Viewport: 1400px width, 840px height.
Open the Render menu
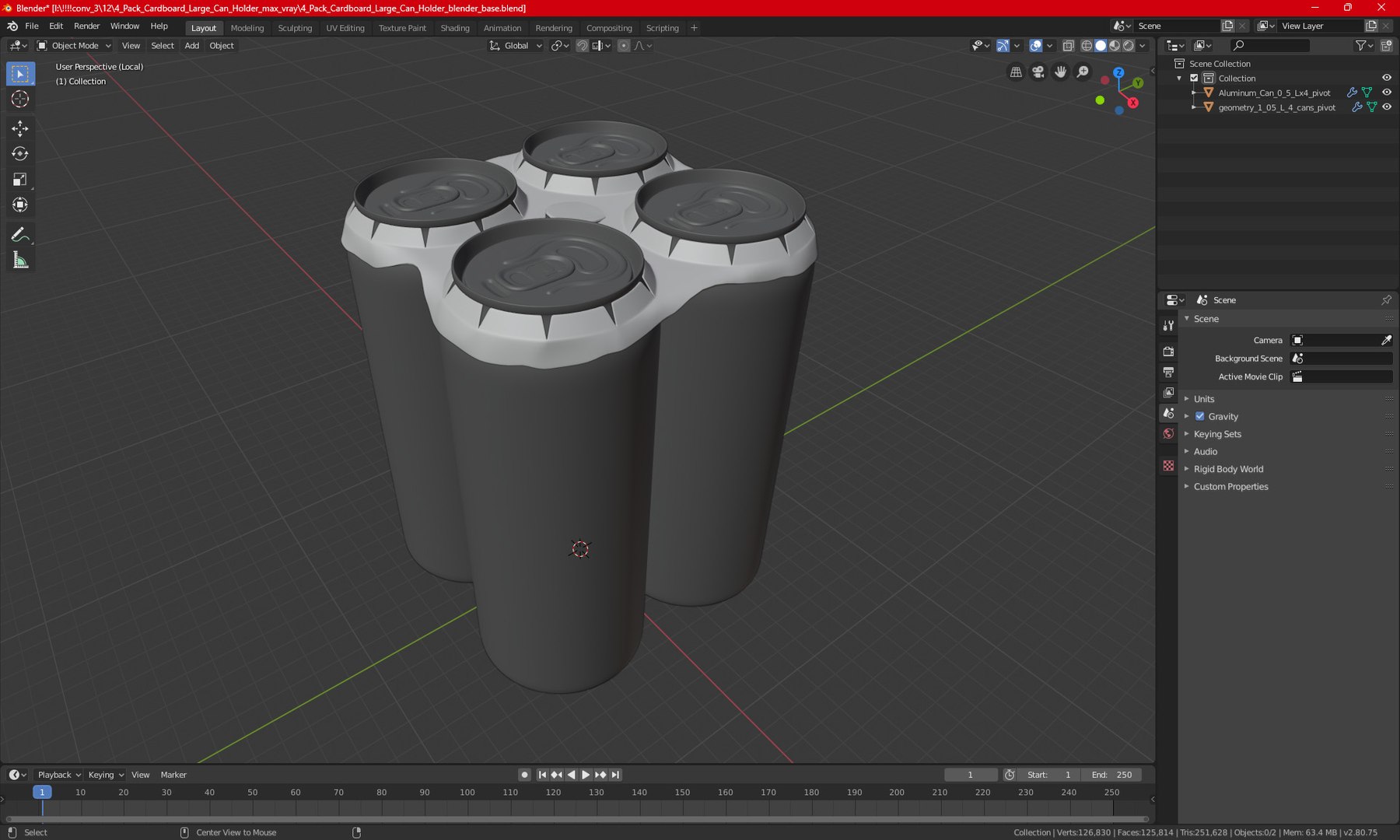[86, 26]
